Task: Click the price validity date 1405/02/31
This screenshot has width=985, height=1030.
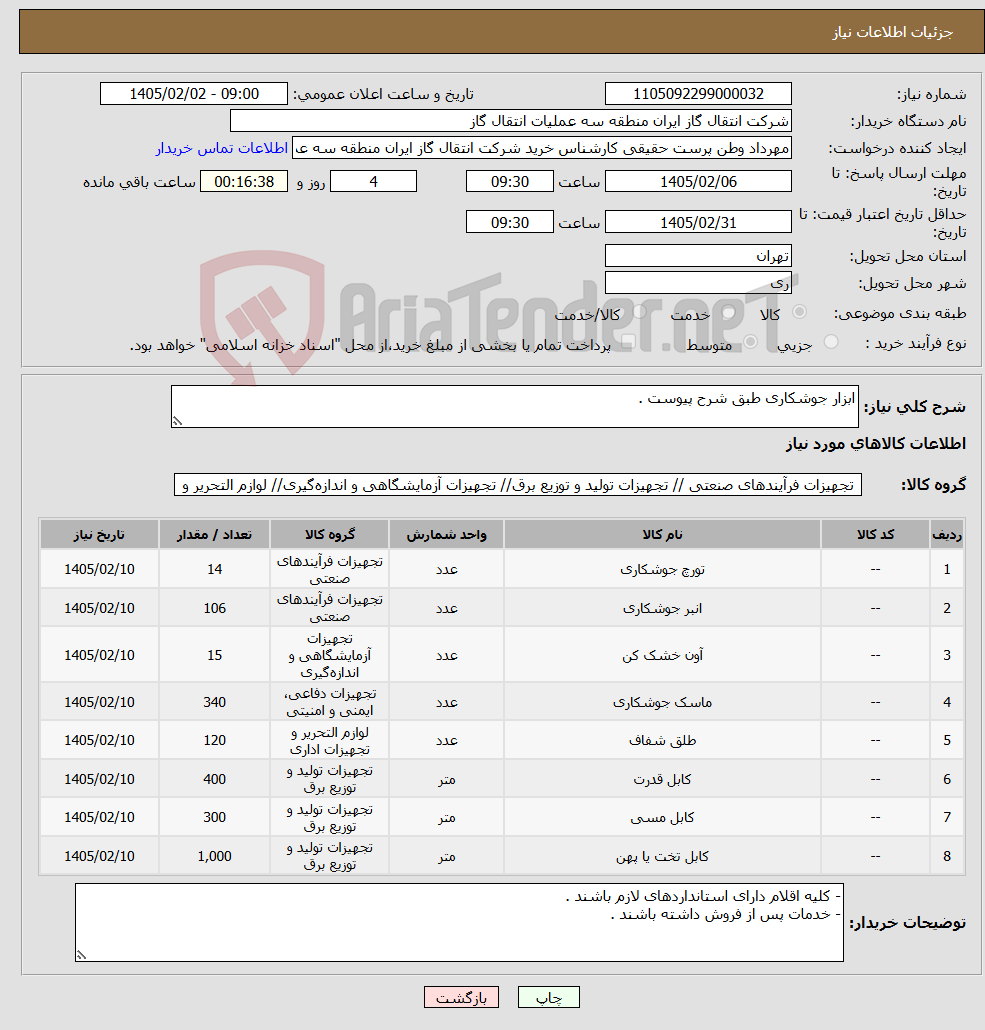Action: pyautogui.click(x=698, y=222)
